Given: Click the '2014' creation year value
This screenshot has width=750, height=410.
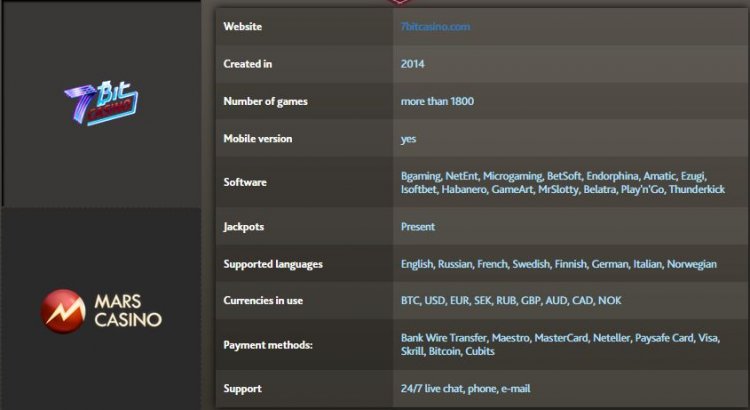Looking at the screenshot, I should (412, 64).
